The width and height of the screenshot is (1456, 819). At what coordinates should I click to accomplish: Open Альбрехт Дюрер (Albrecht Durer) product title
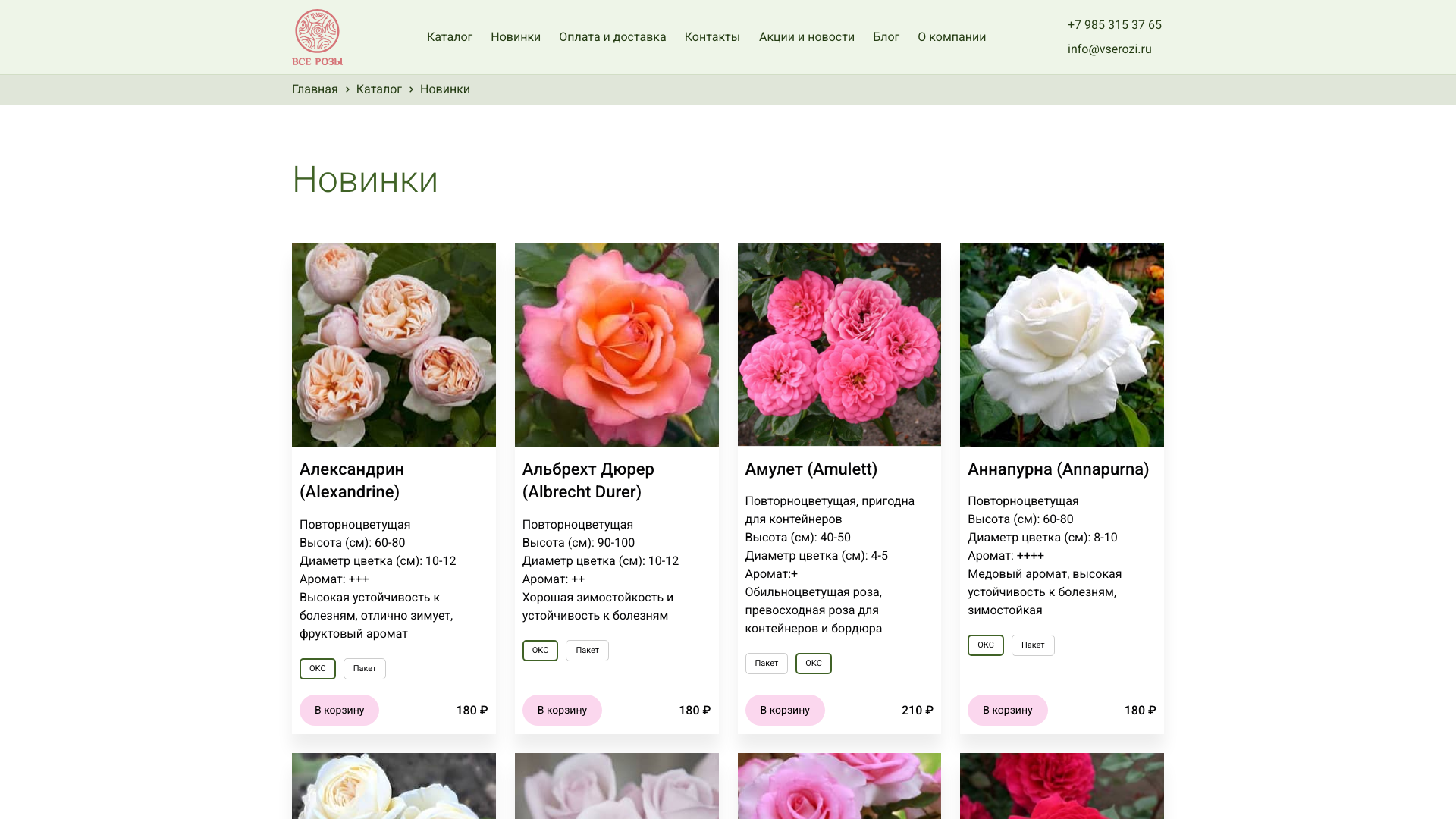pos(588,481)
